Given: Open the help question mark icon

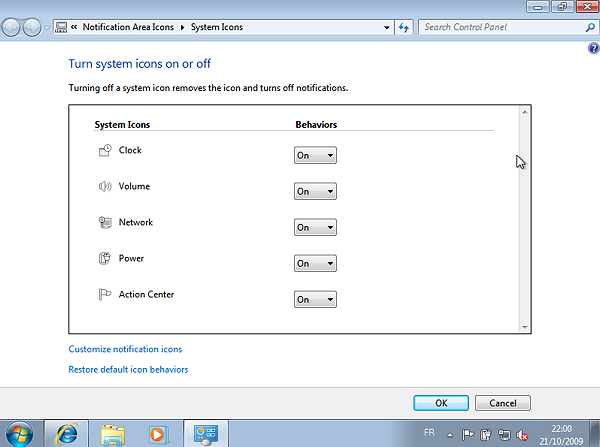Looking at the screenshot, I should [x=593, y=48].
